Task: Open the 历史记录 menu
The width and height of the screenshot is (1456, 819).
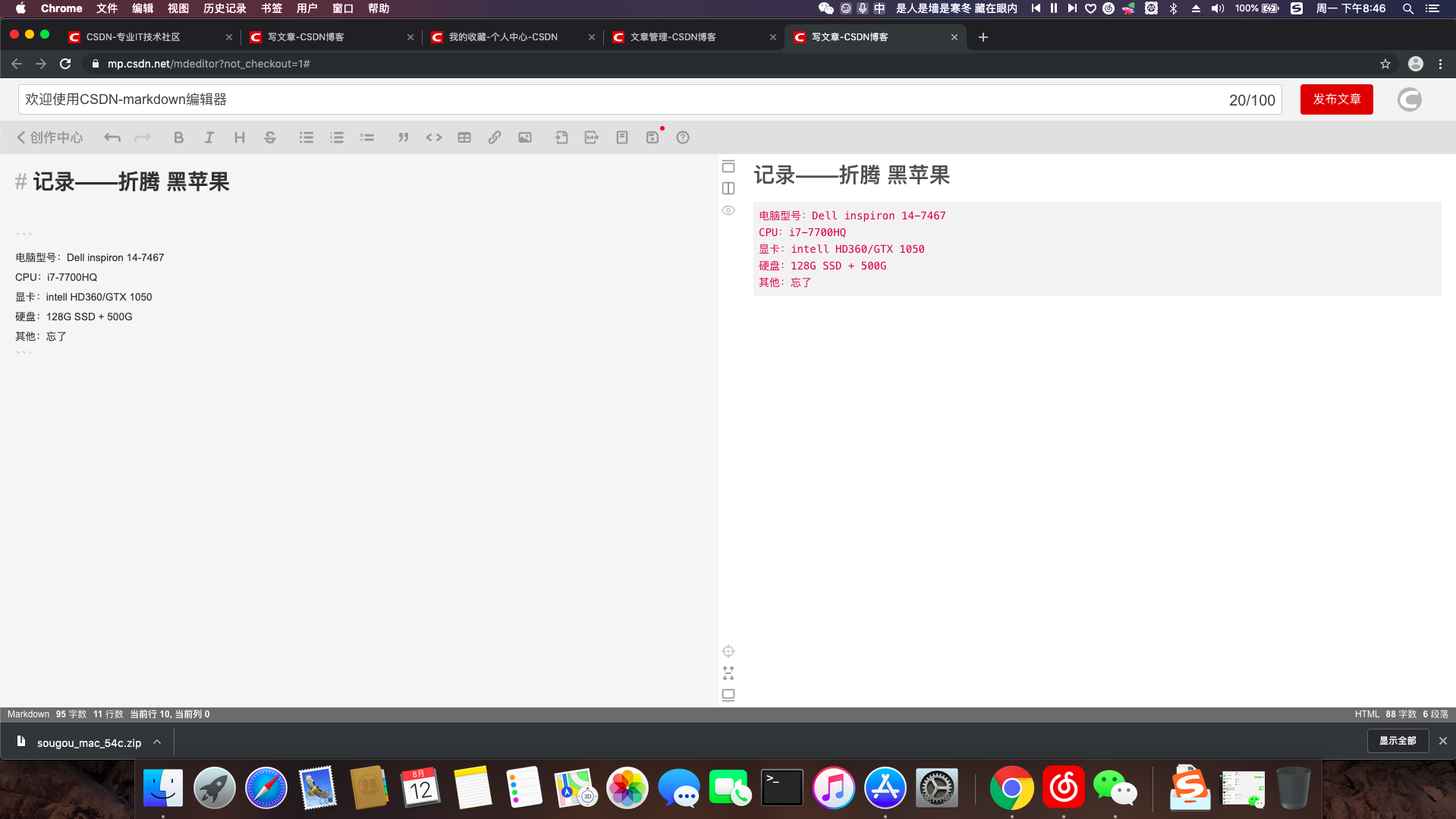Action: click(225, 8)
